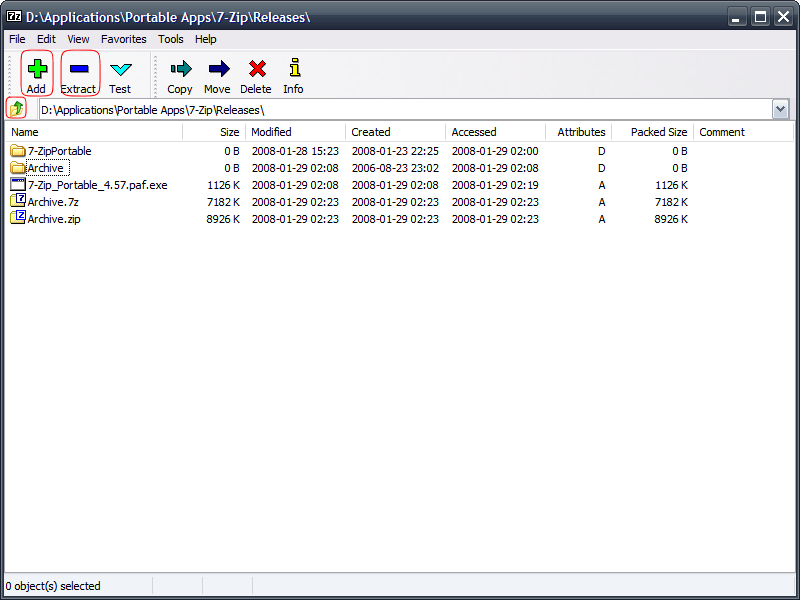This screenshot has height=600, width=800.
Task: Select the Archive.zip file icon
Action: pyautogui.click(x=18, y=218)
